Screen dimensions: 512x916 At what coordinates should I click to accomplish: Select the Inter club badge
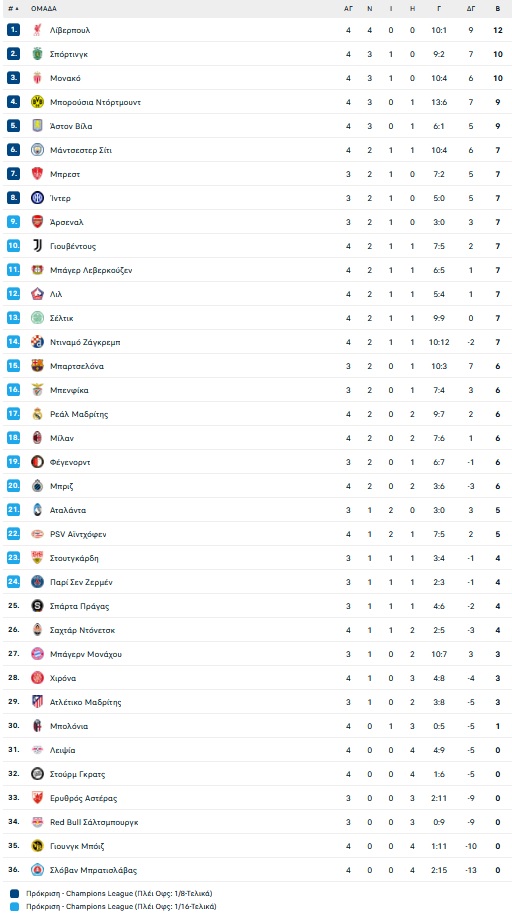37,197
